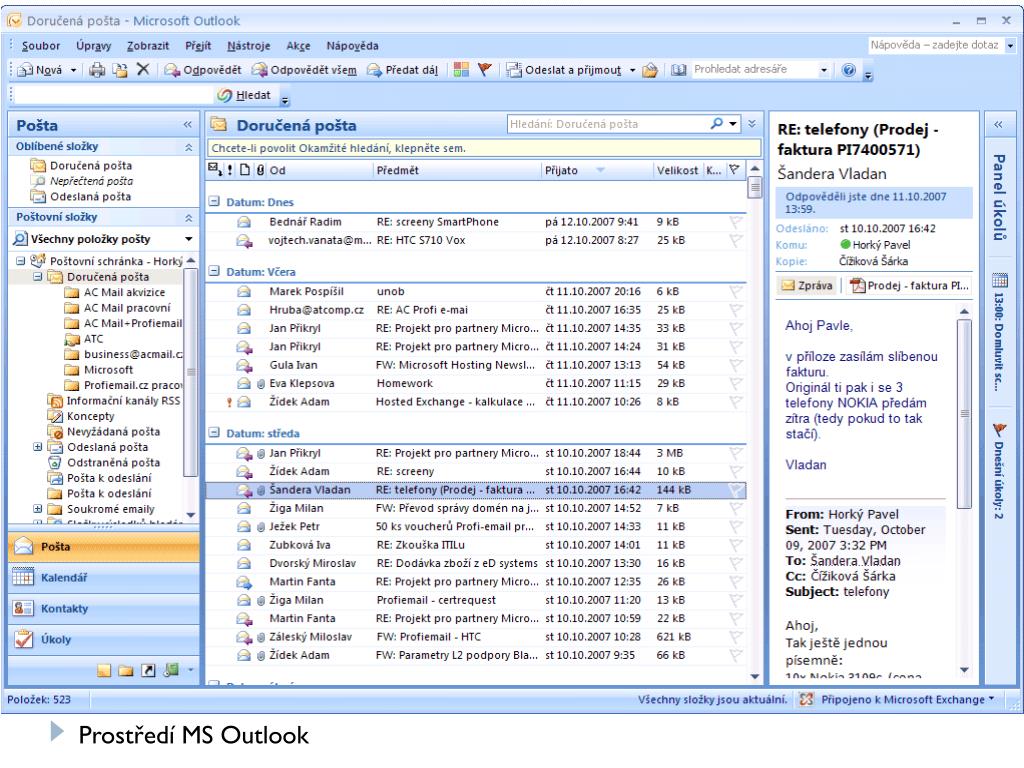Screen dimensions: 1024x768
Task: Click the search magnifier in Doručená pošta box
Action: coord(717,123)
